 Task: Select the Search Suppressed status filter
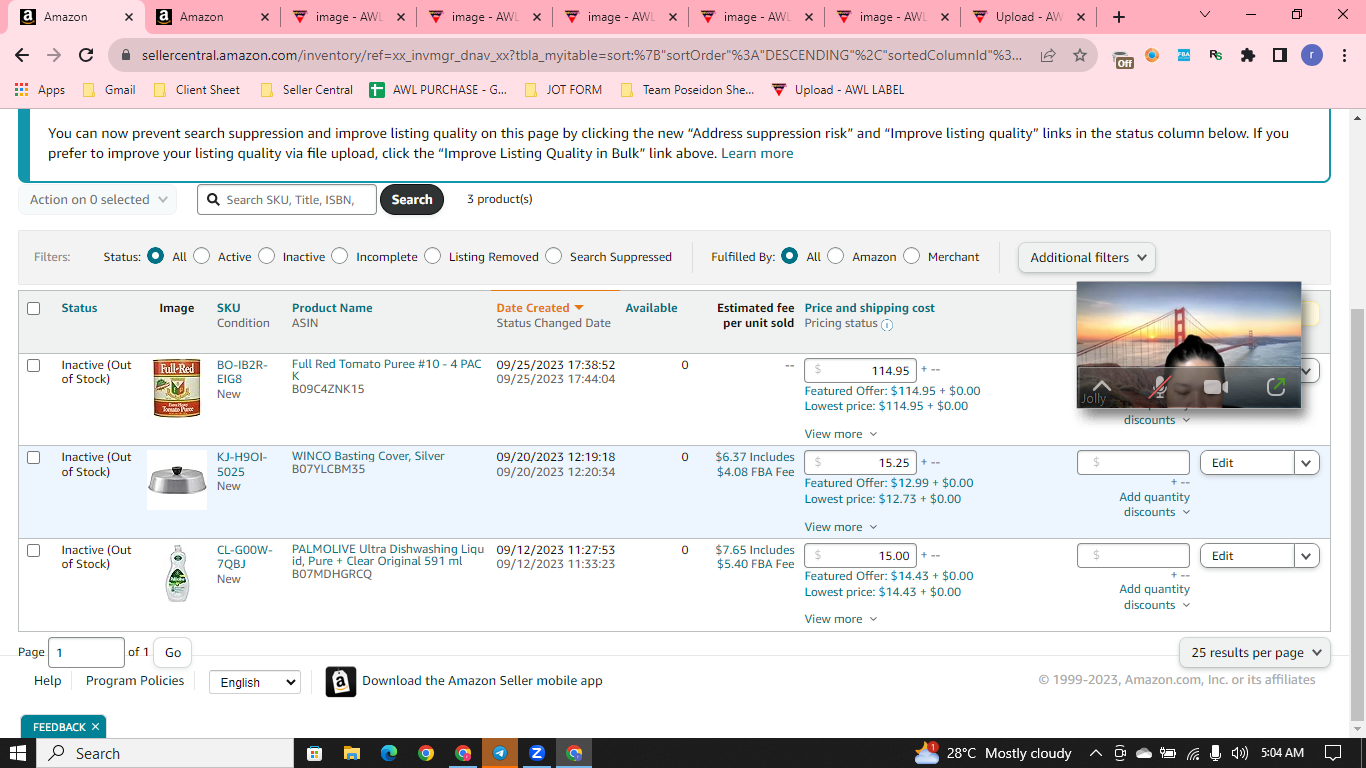click(x=554, y=256)
